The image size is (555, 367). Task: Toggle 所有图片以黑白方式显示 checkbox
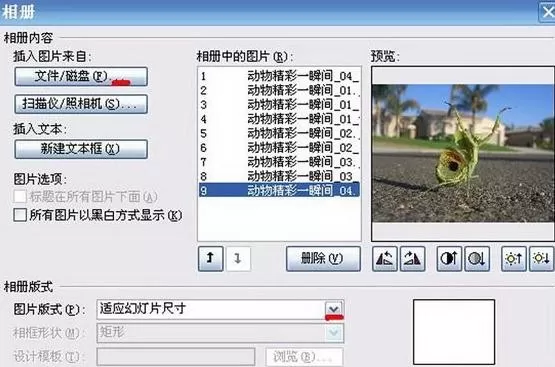[x=20, y=215]
